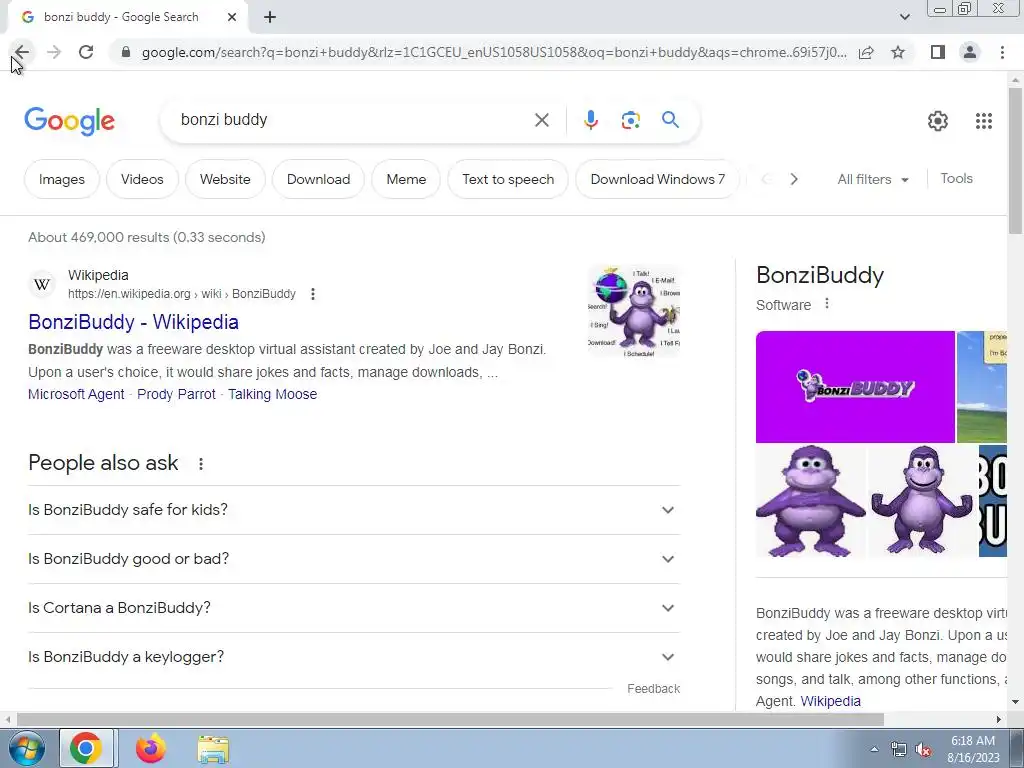Close the bonzi buddy Google Search tab

pyautogui.click(x=232, y=17)
